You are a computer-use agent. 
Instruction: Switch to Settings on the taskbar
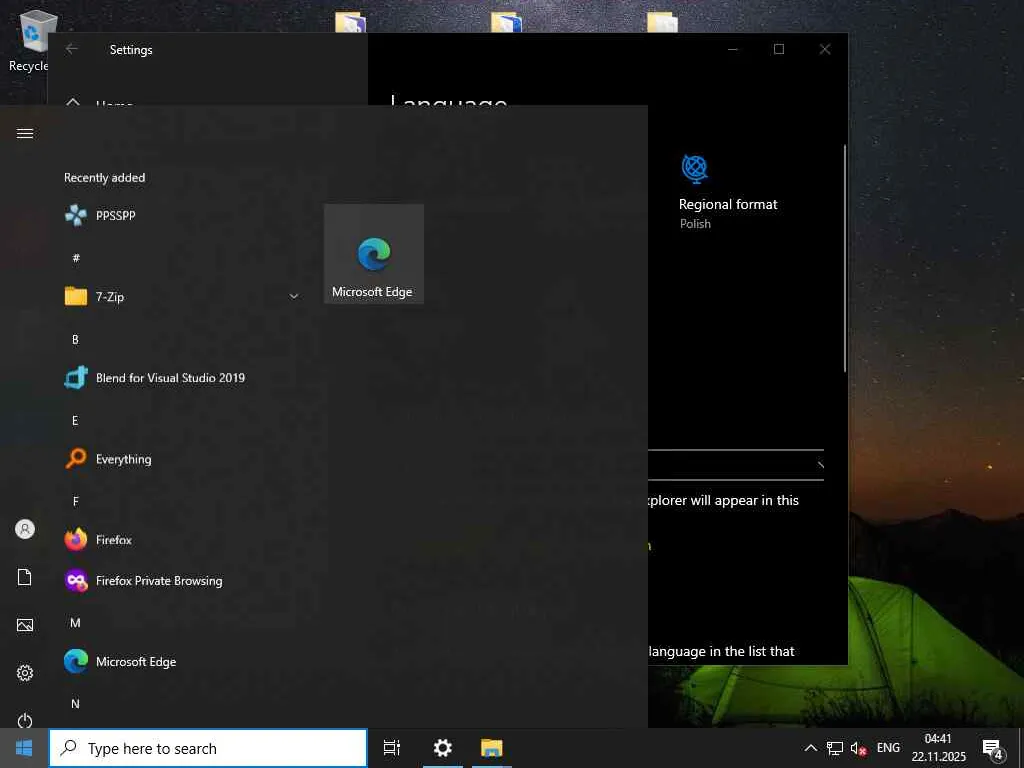click(443, 748)
